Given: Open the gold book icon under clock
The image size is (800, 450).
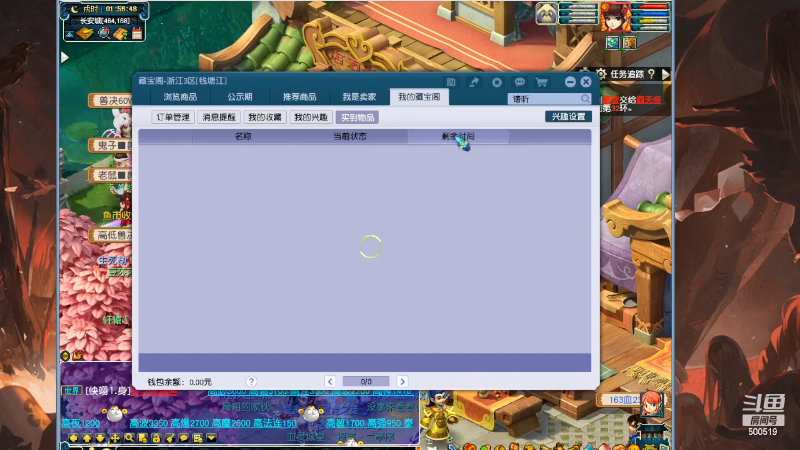Looking at the screenshot, I should click(85, 34).
